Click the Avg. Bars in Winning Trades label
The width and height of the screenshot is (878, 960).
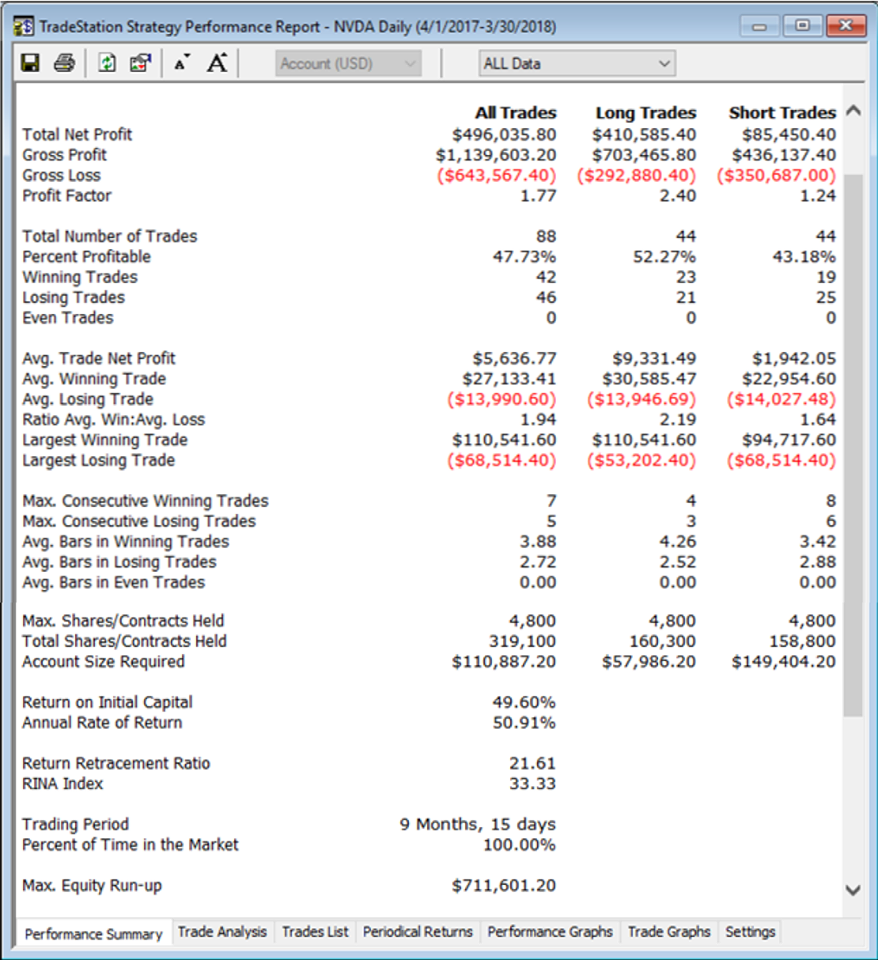tap(126, 542)
